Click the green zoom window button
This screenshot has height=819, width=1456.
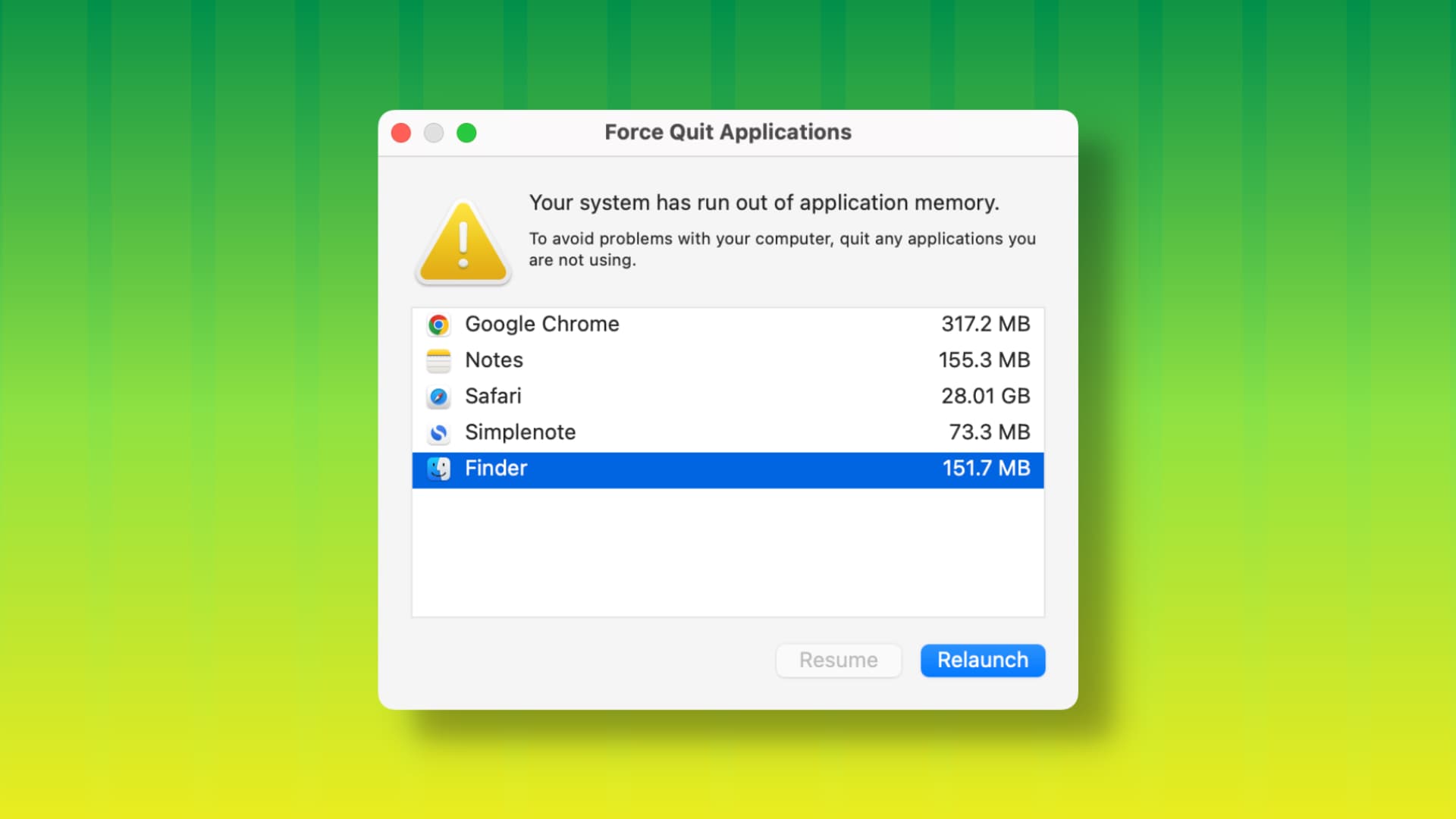[x=466, y=133]
